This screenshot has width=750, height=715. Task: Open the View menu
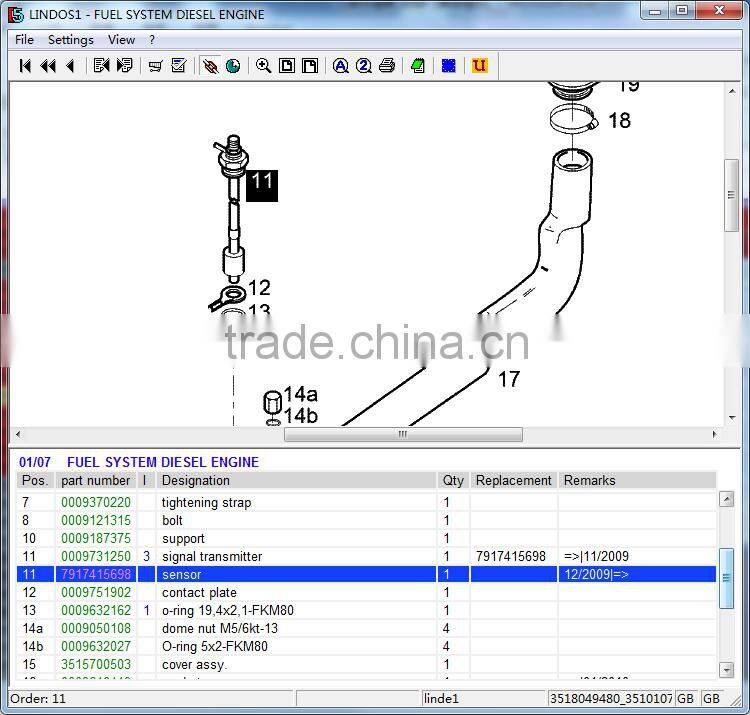tap(121, 40)
